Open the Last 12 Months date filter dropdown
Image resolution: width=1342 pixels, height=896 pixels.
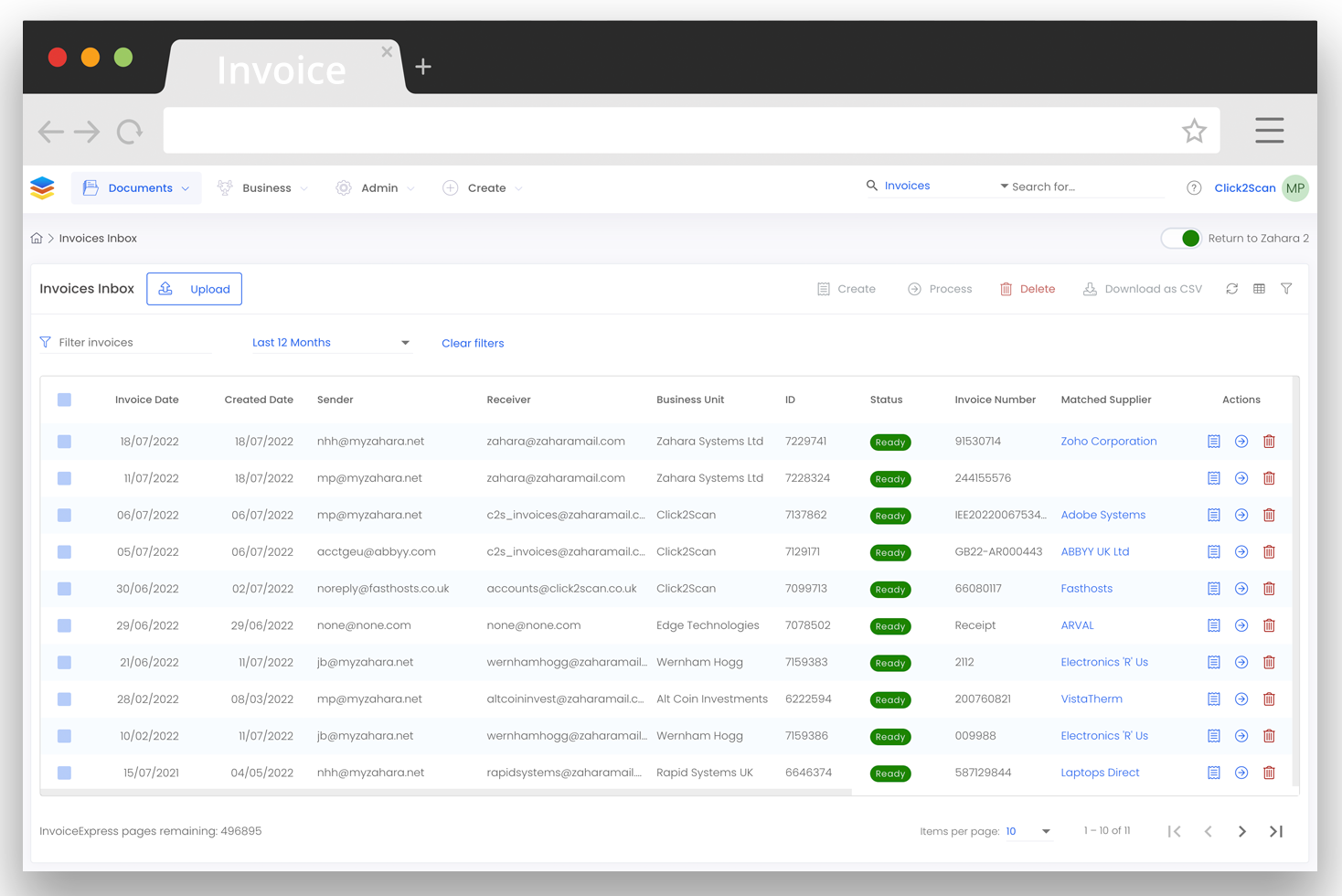[x=329, y=342]
